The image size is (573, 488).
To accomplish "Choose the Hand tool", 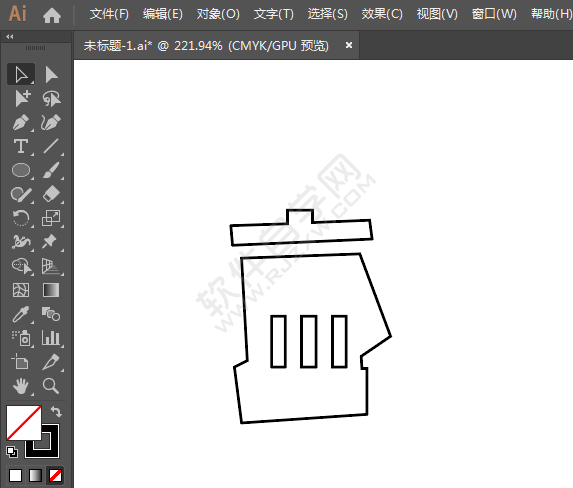I will coord(21,386).
